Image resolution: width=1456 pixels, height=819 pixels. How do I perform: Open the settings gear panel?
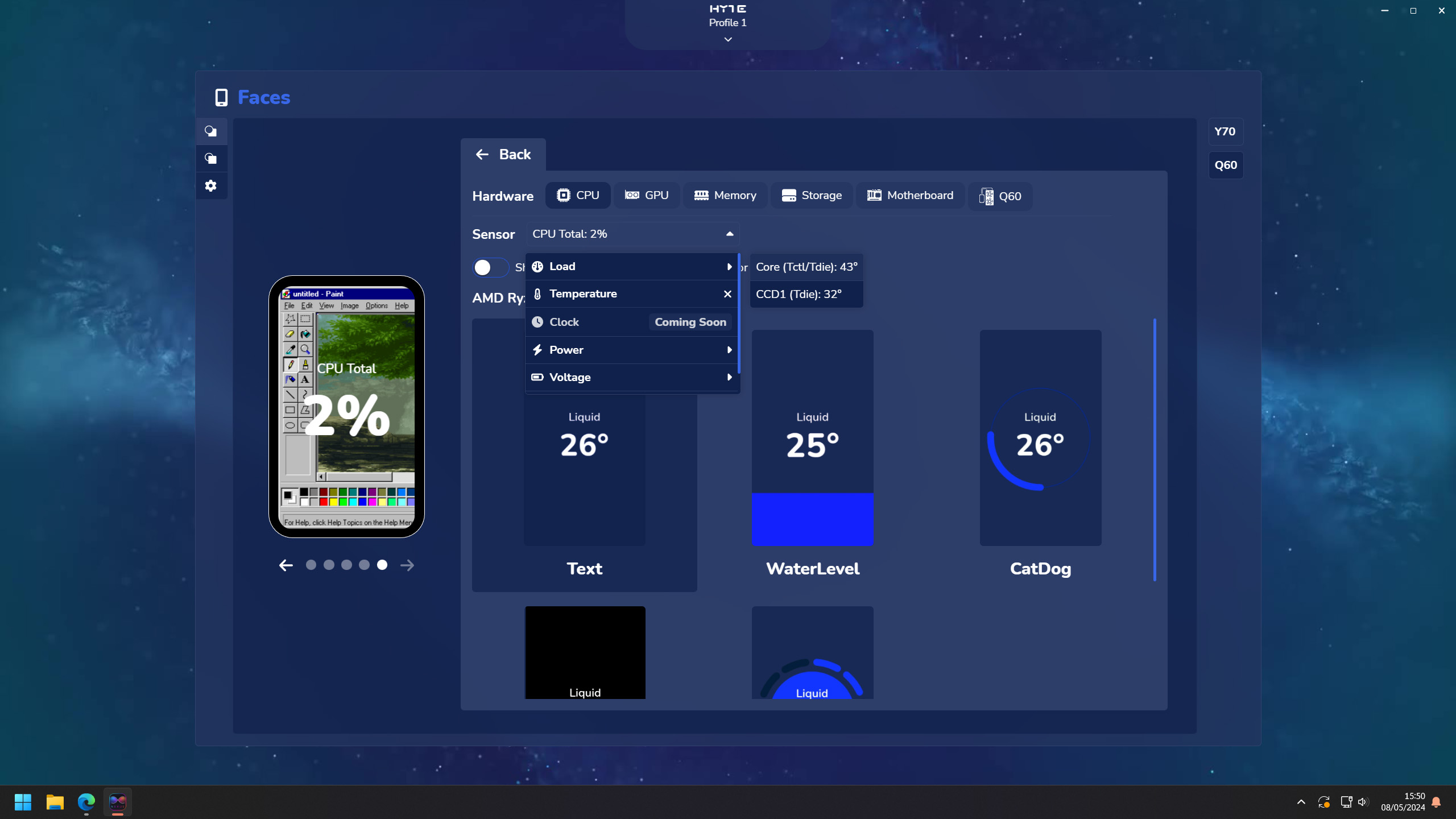coord(211,185)
